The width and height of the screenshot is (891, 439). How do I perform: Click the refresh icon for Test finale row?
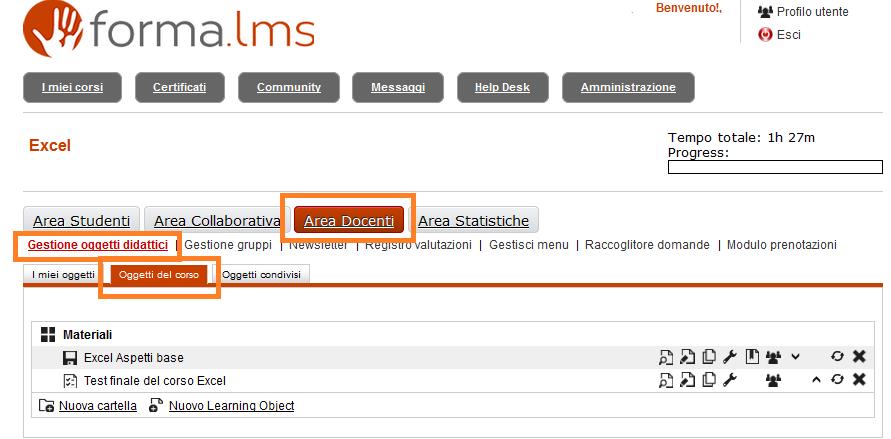tap(837, 380)
